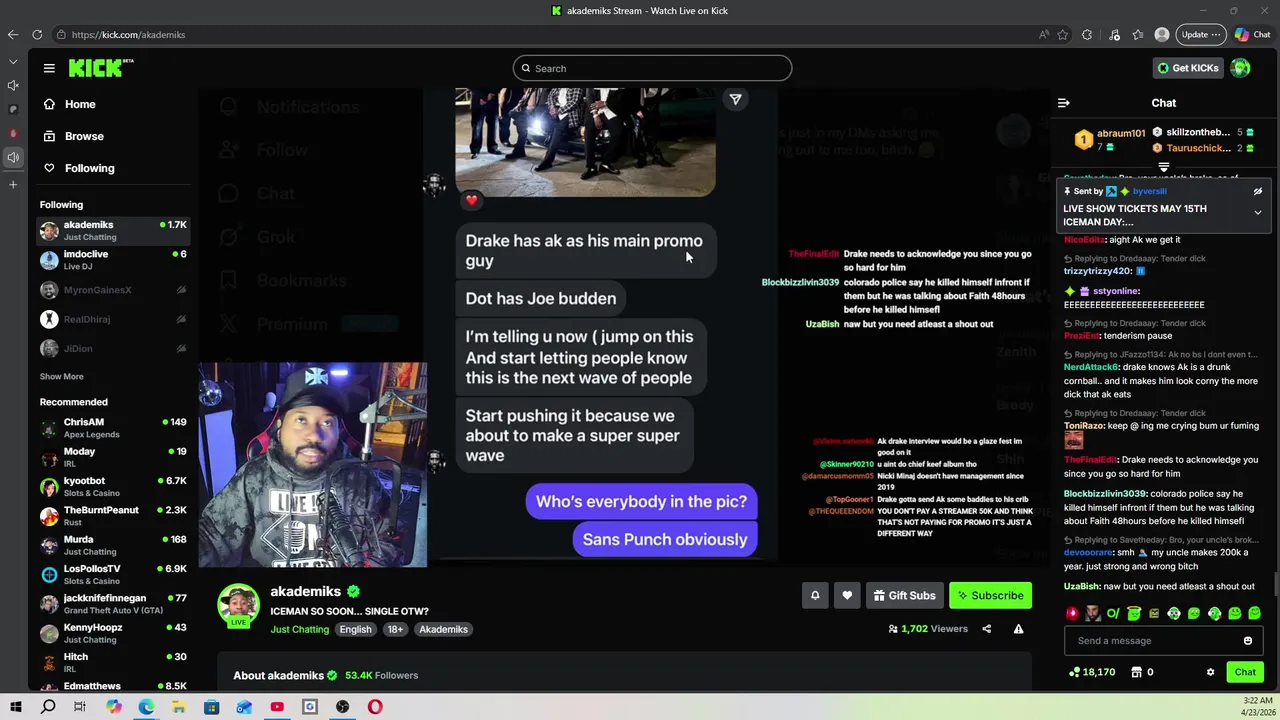Open the chat settings gear
This screenshot has width=1280, height=720.
pyautogui.click(x=1210, y=672)
